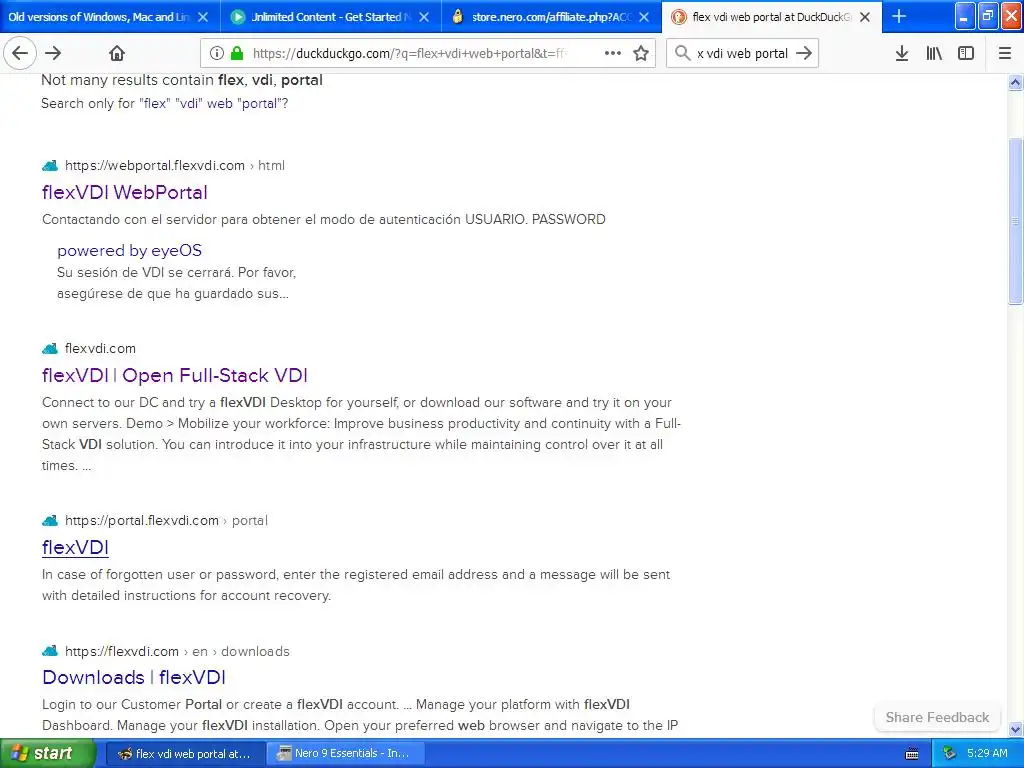This screenshot has height=768, width=1024.
Task: Open the Firefox hamburger menu
Action: pyautogui.click(x=1005, y=53)
